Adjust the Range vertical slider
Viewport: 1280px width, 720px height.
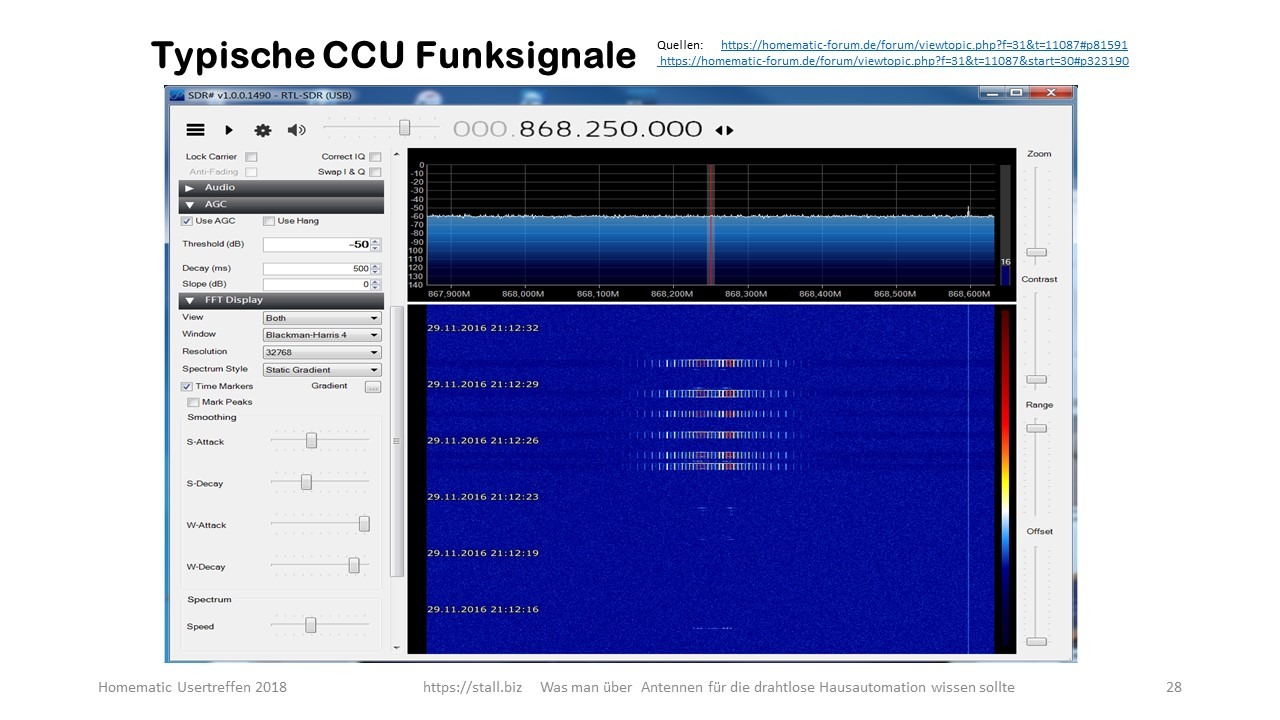[1037, 428]
